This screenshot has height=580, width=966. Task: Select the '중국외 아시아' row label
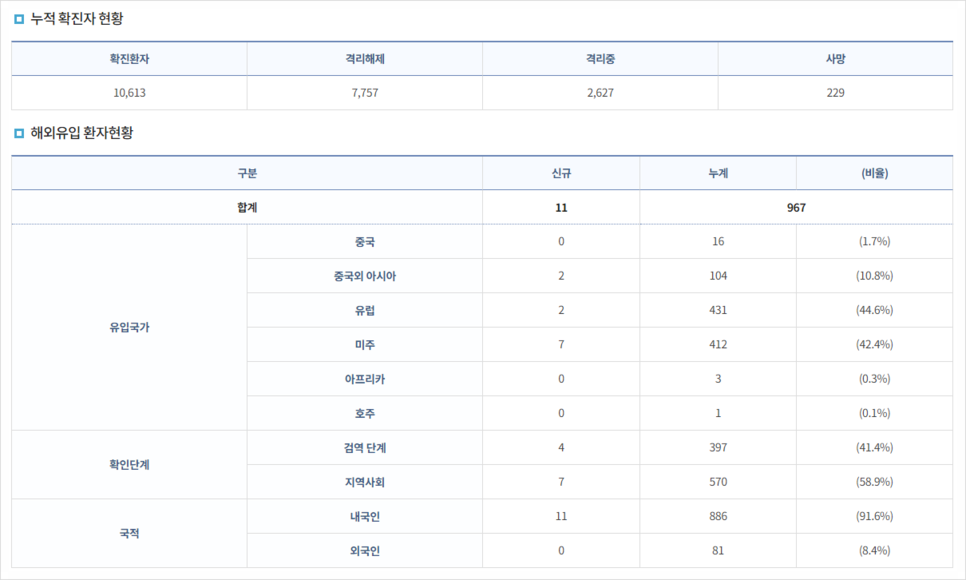pyautogui.click(x=365, y=276)
